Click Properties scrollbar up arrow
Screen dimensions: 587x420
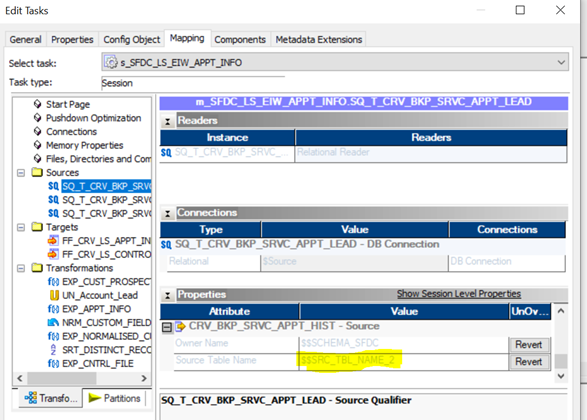(x=561, y=311)
